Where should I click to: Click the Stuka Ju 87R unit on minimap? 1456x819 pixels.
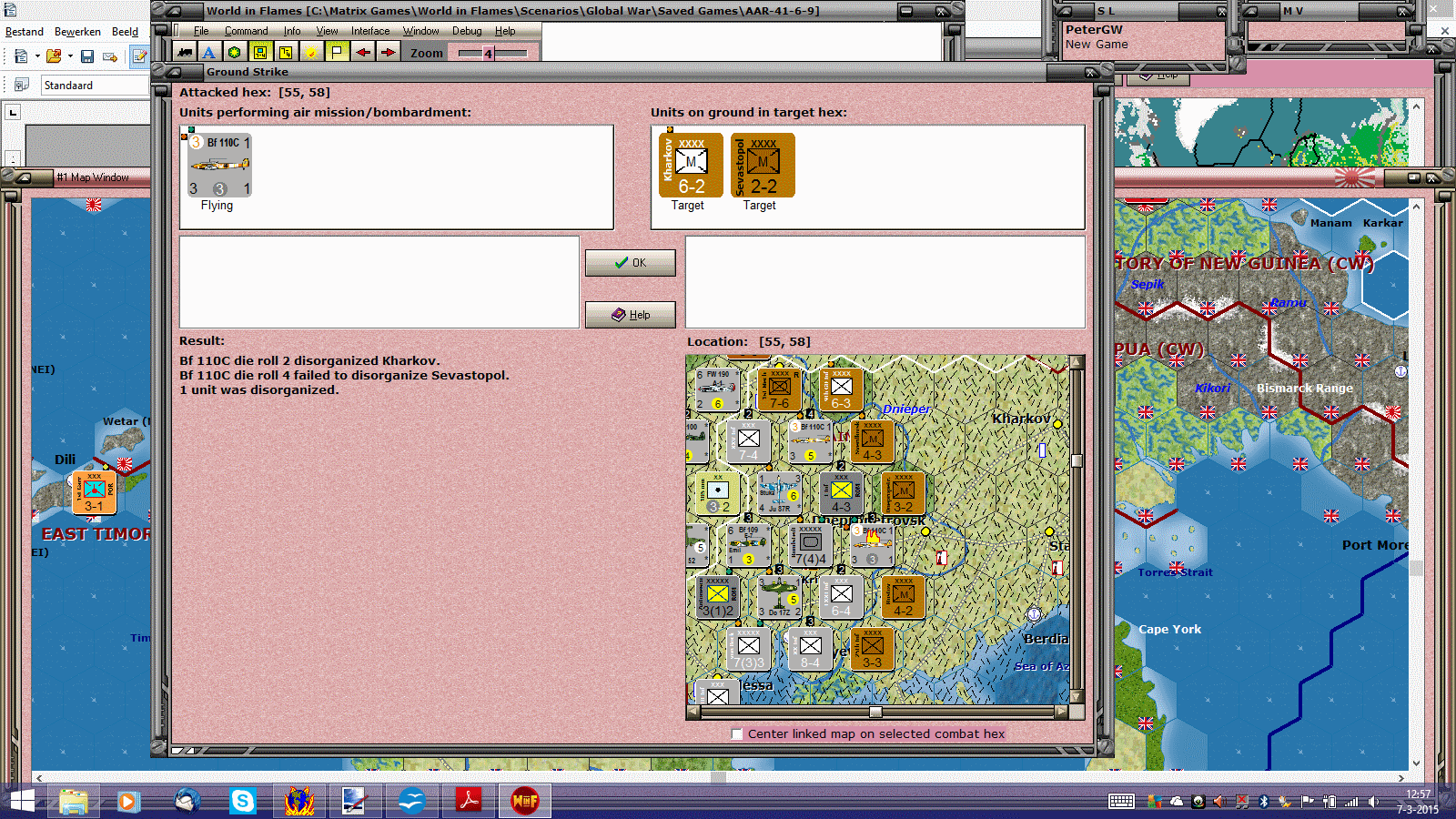pos(780,492)
